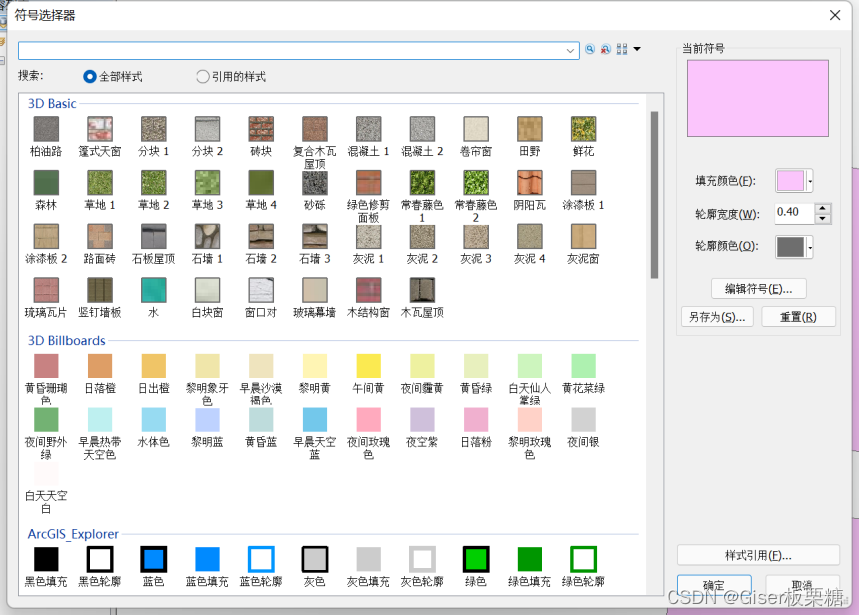Image resolution: width=859 pixels, height=616 pixels.
Task: Open 样式引用(F)... dialog
Action: pos(758,555)
